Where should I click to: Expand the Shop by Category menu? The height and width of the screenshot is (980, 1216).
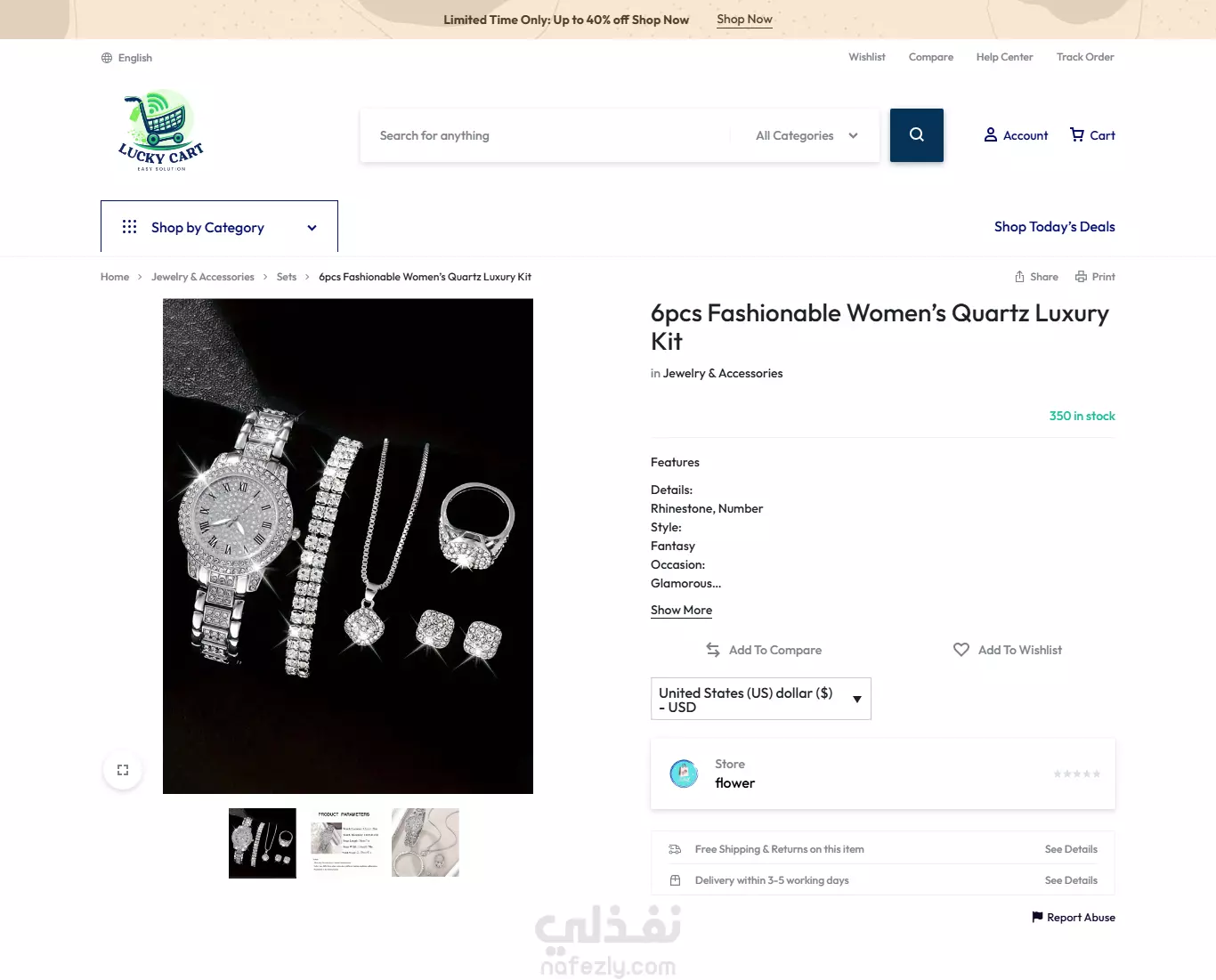tap(219, 227)
